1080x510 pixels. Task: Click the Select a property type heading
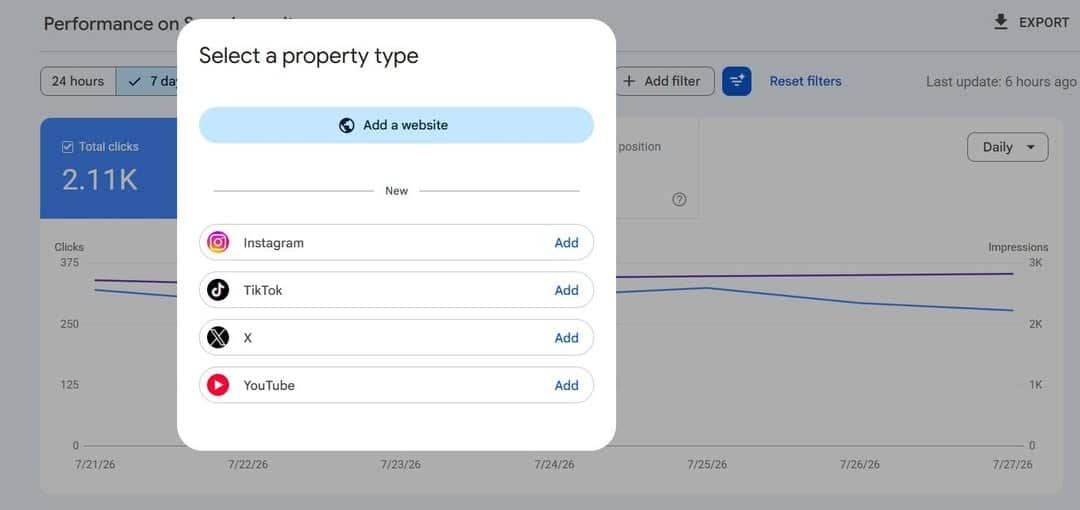click(309, 55)
